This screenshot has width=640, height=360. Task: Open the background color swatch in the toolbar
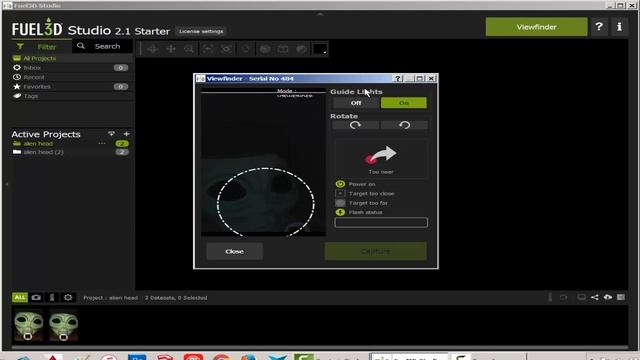[x=320, y=49]
